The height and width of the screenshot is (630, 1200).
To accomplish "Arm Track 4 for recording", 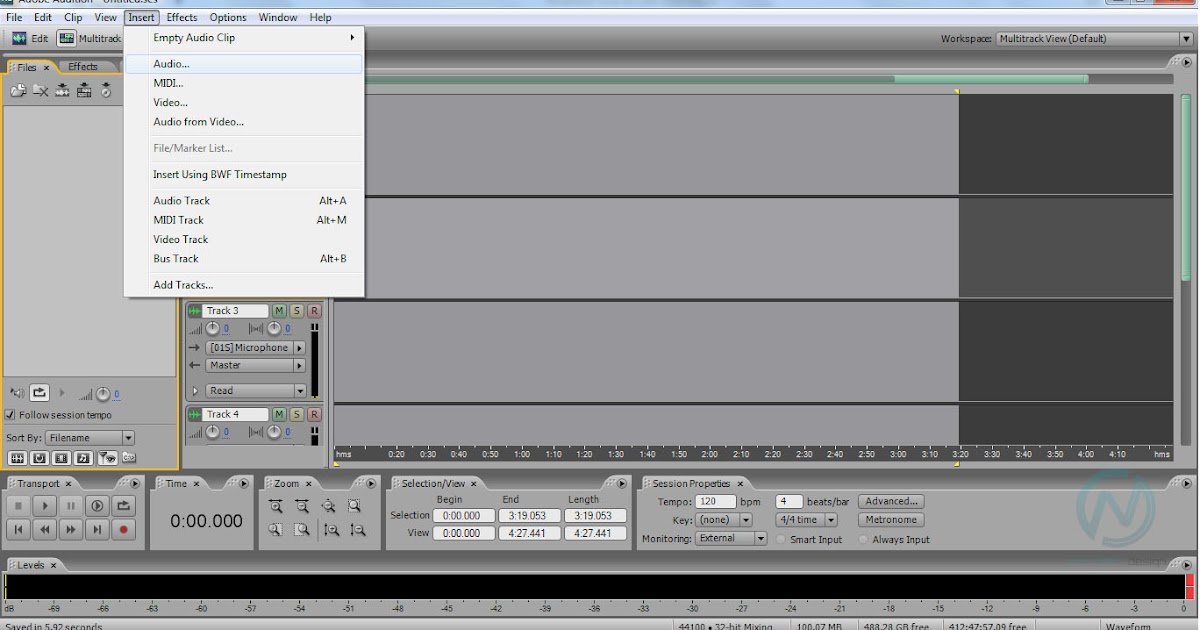I will (x=314, y=414).
